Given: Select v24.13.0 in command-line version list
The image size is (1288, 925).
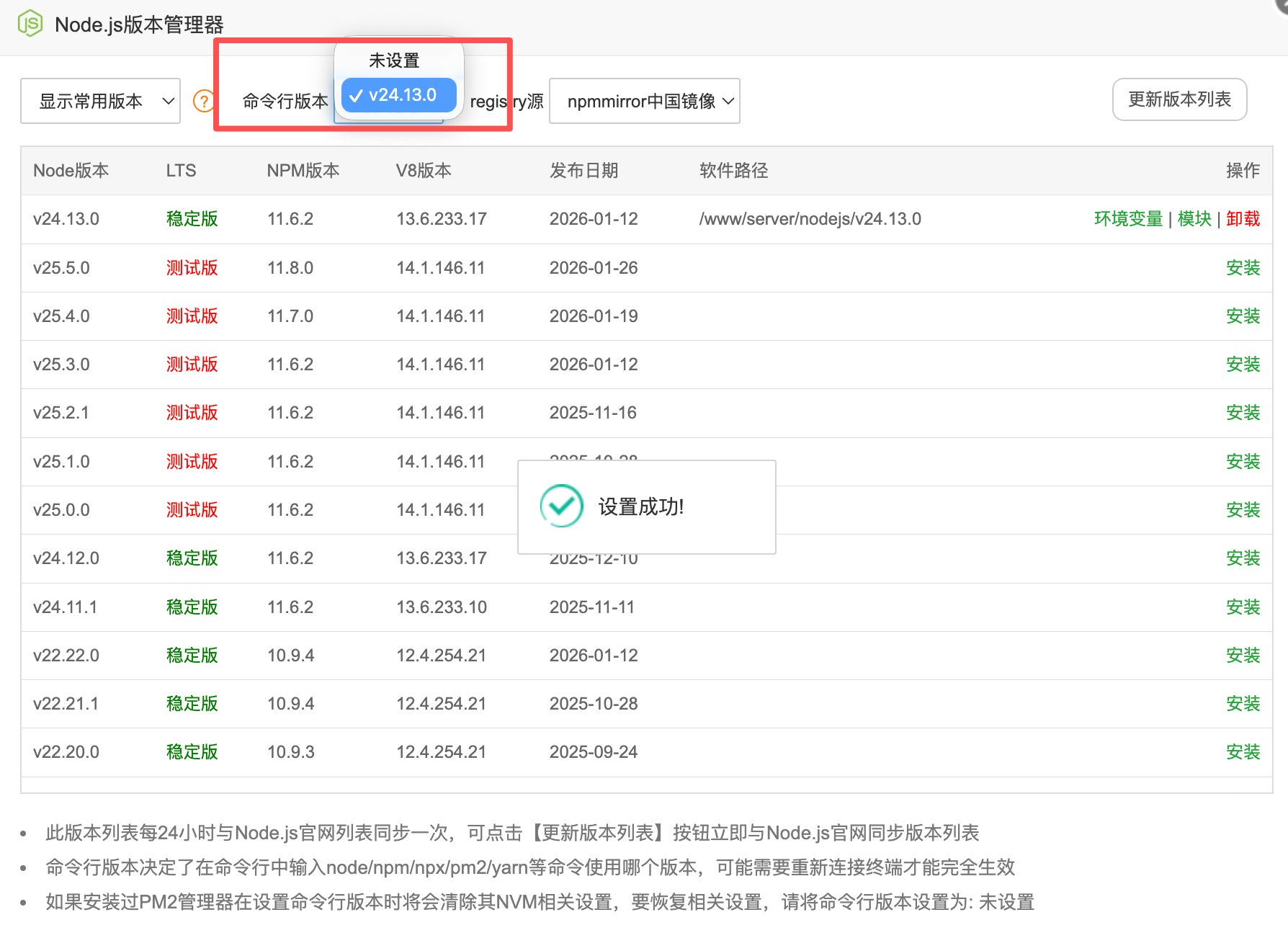Looking at the screenshot, I should tap(399, 95).
